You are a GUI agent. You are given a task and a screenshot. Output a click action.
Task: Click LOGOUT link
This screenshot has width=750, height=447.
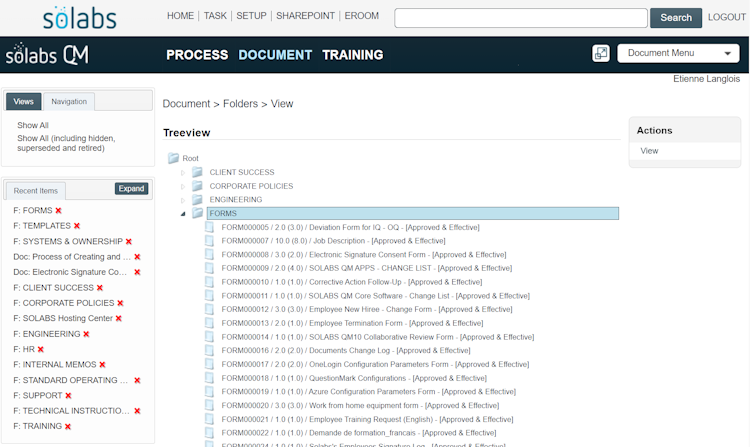pos(727,17)
